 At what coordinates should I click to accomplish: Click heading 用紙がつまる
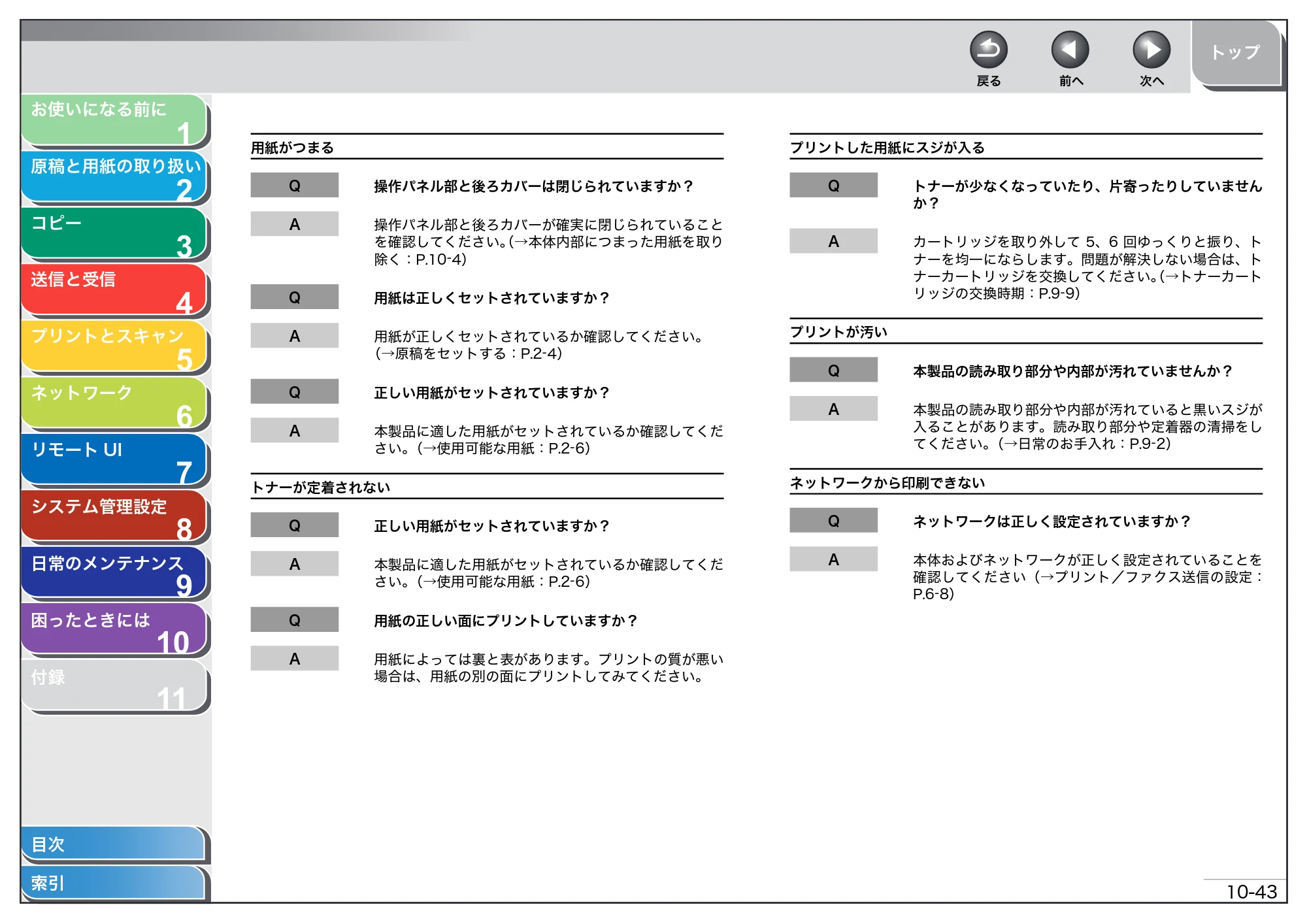[x=293, y=148]
